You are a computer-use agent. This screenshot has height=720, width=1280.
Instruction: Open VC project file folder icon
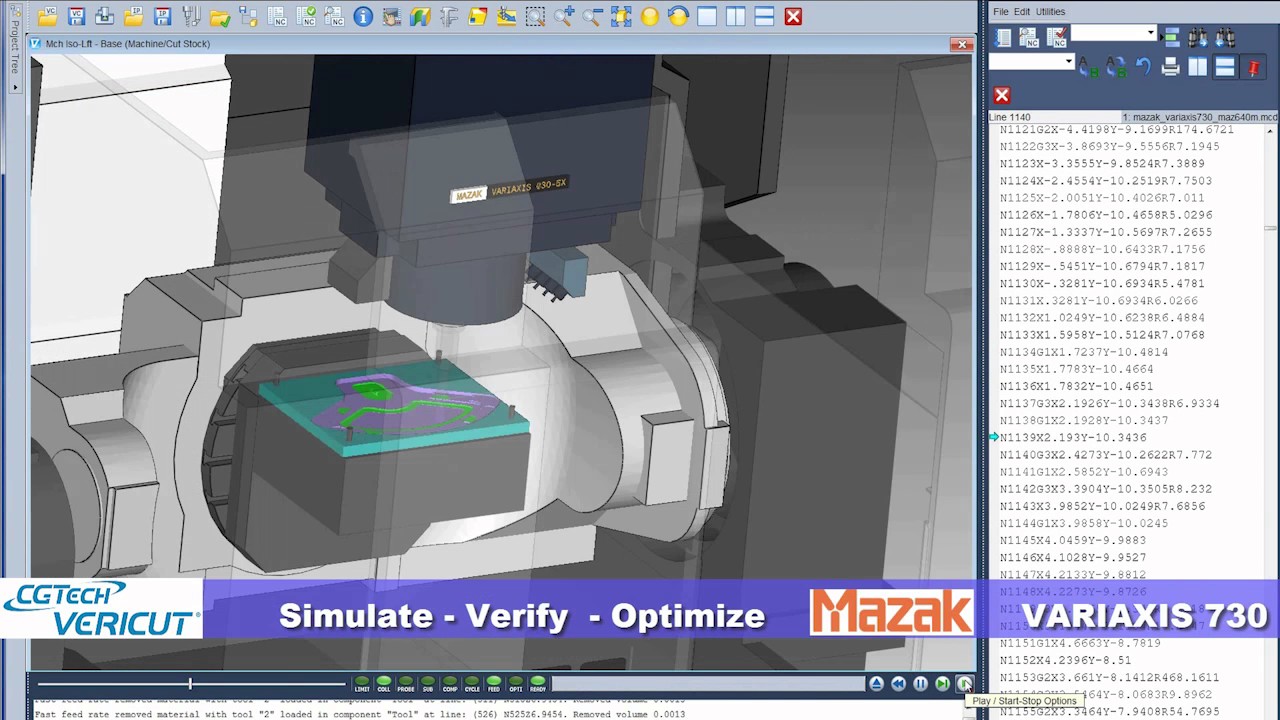48,16
